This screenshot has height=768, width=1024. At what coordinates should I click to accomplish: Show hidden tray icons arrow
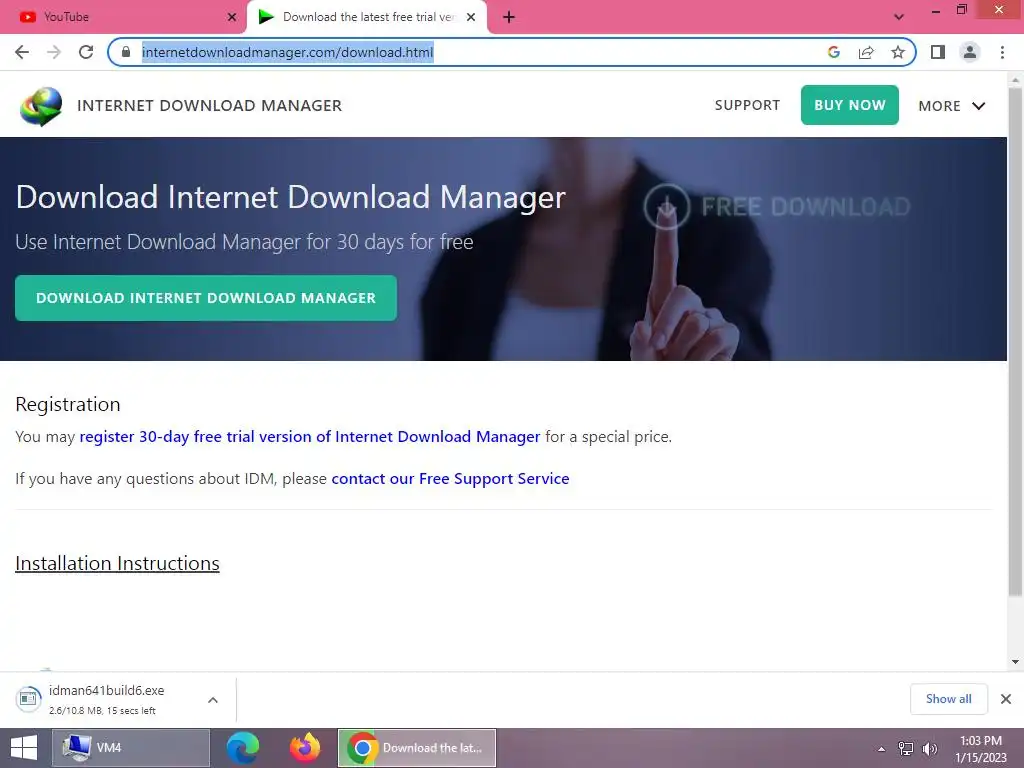881,749
